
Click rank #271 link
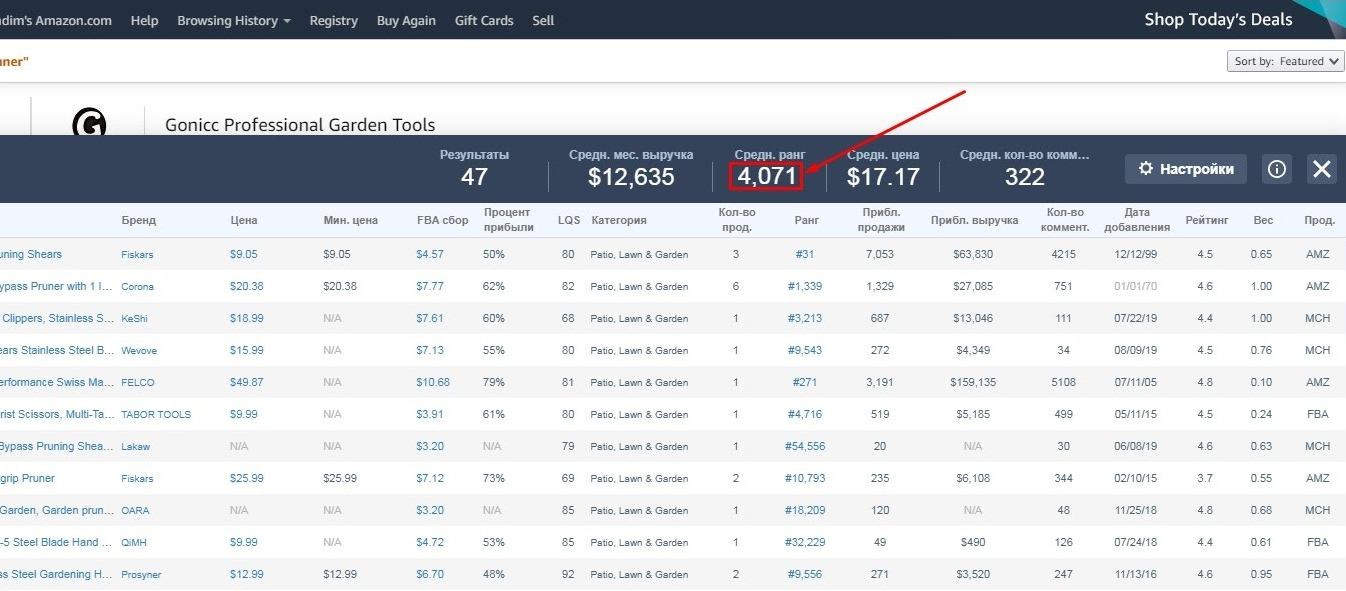tap(805, 383)
